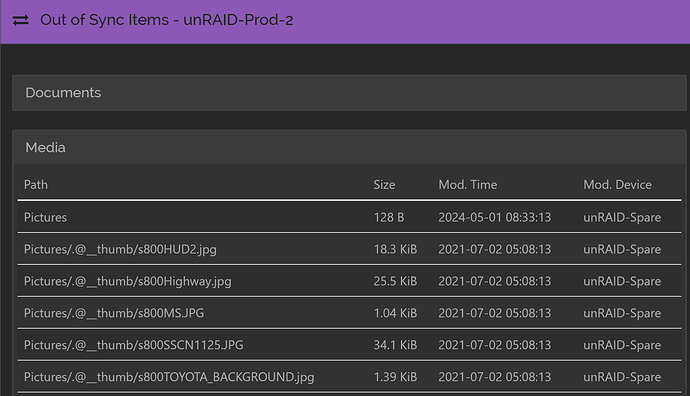Click the Size column header
This screenshot has height=396, width=690.
click(384, 185)
